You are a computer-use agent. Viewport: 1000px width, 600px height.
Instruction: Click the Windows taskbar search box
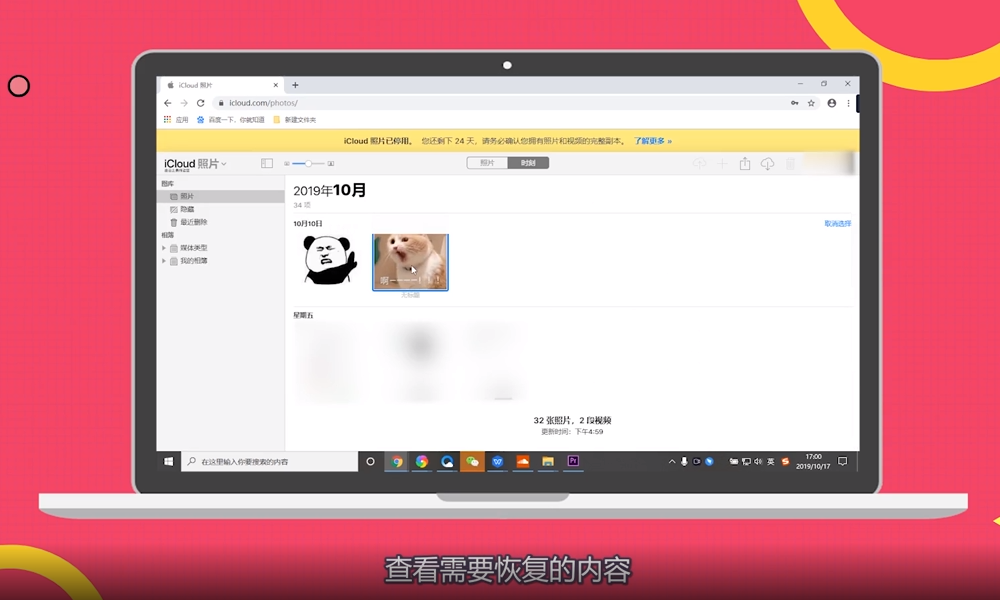coord(270,461)
